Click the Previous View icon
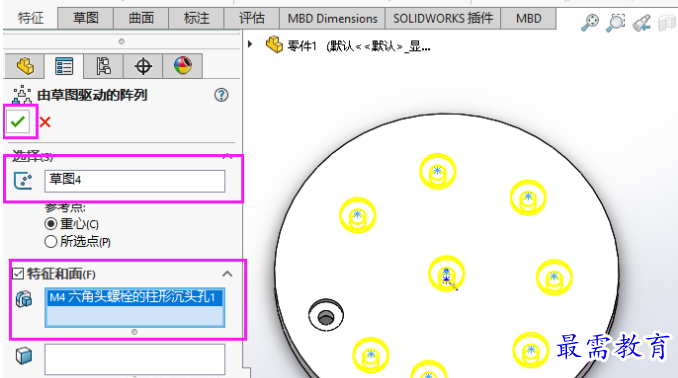The height and width of the screenshot is (378, 678). 642,22
